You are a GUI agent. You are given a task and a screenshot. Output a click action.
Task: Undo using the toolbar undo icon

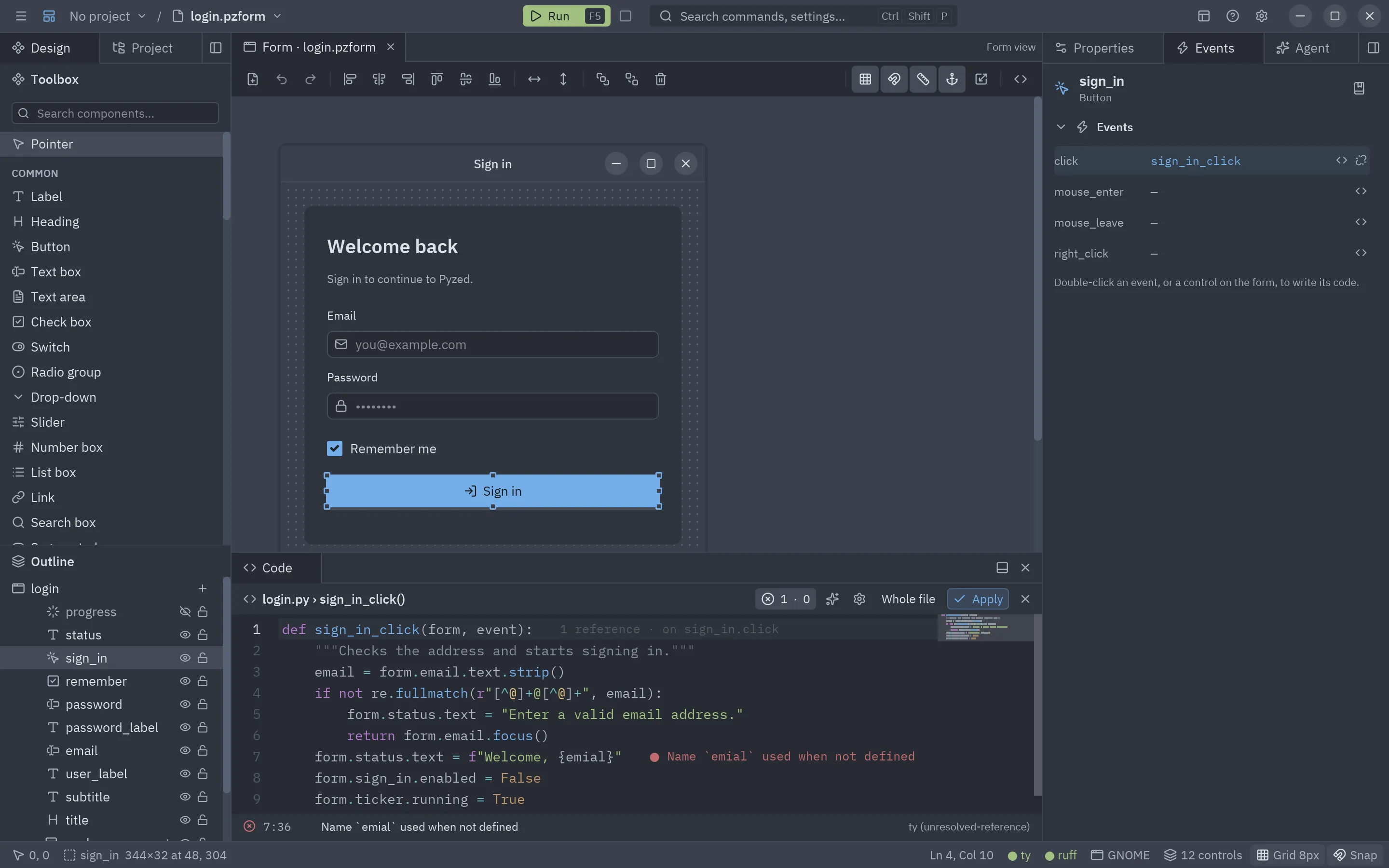coord(281,79)
